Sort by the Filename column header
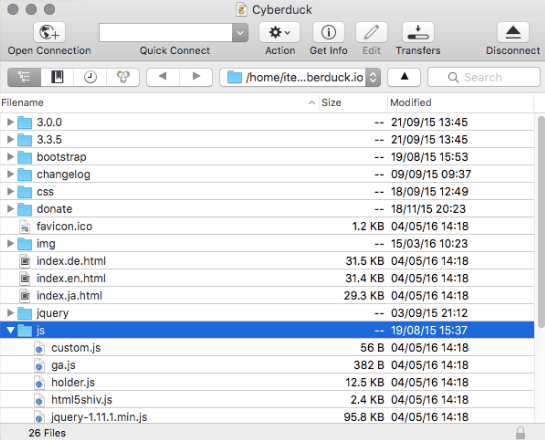Viewport: 545px width, 440px height. (x=159, y=103)
